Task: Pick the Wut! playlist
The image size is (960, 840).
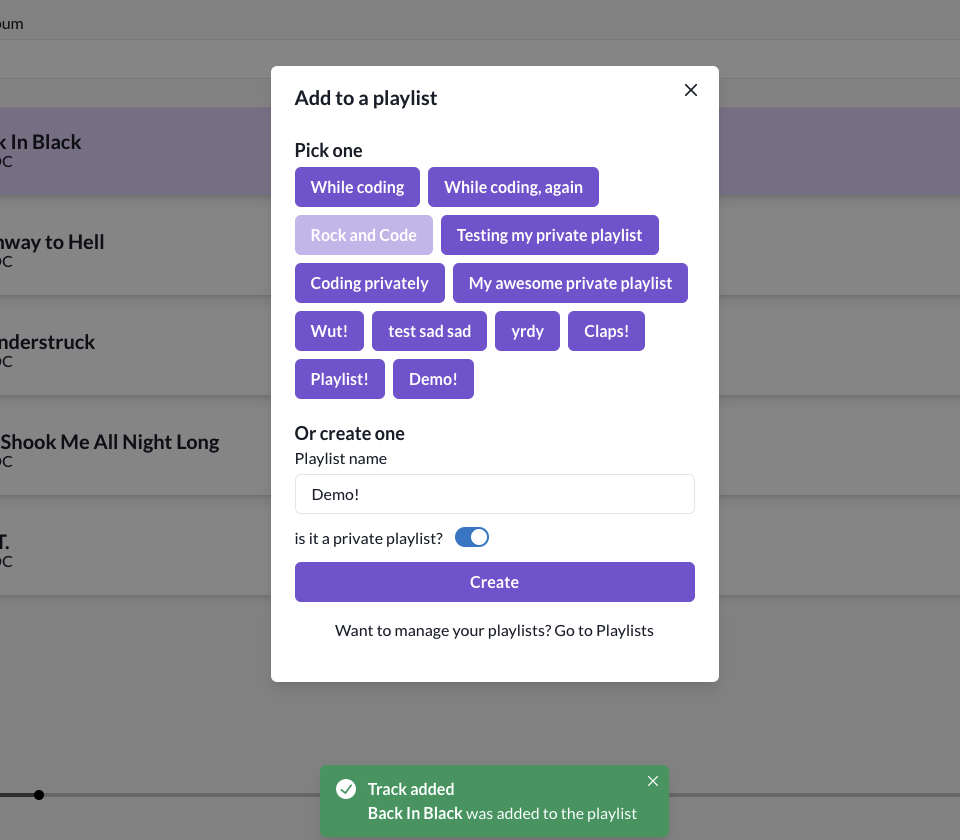Action: click(x=329, y=331)
